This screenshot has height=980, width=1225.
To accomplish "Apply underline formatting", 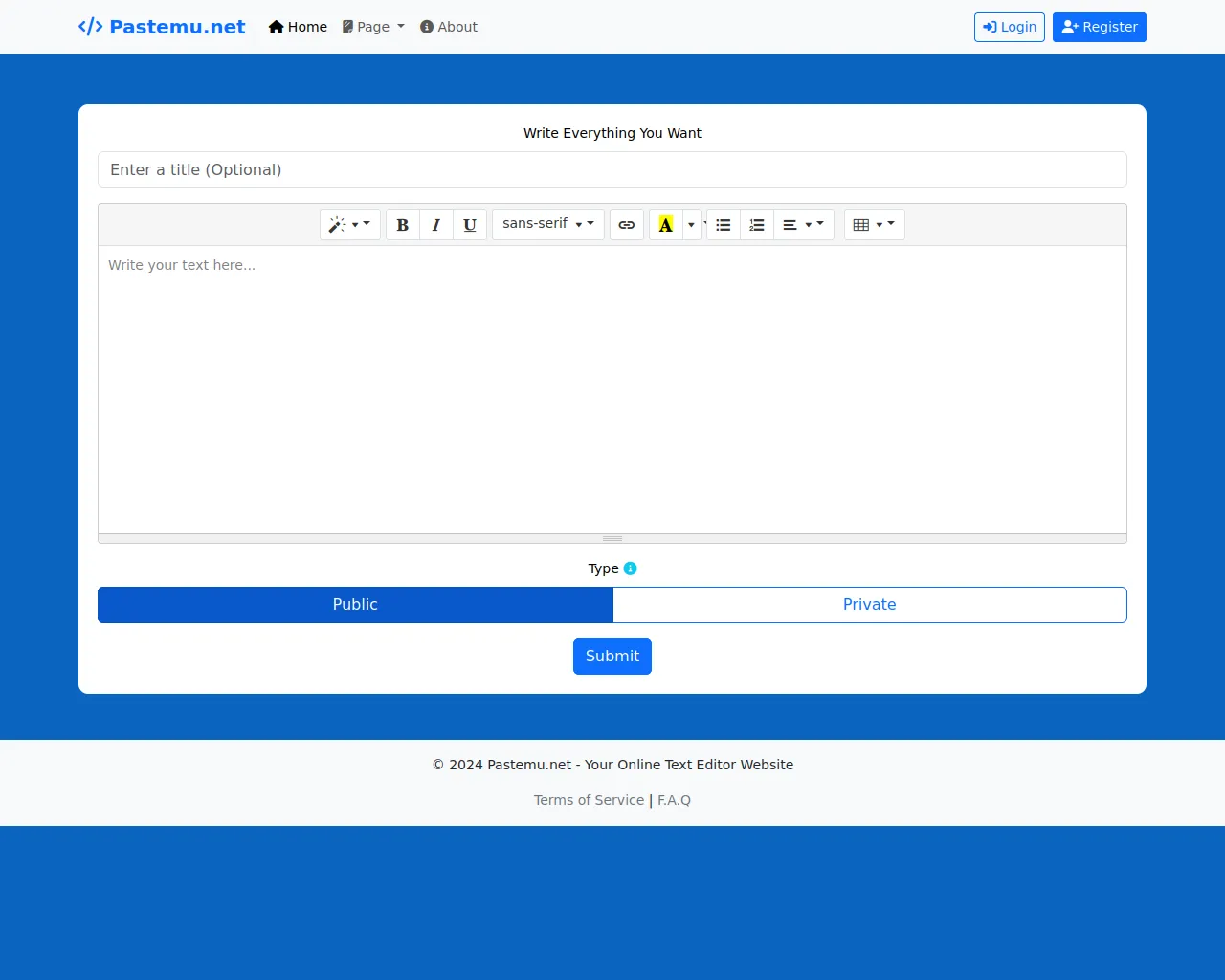I will click(x=470, y=225).
